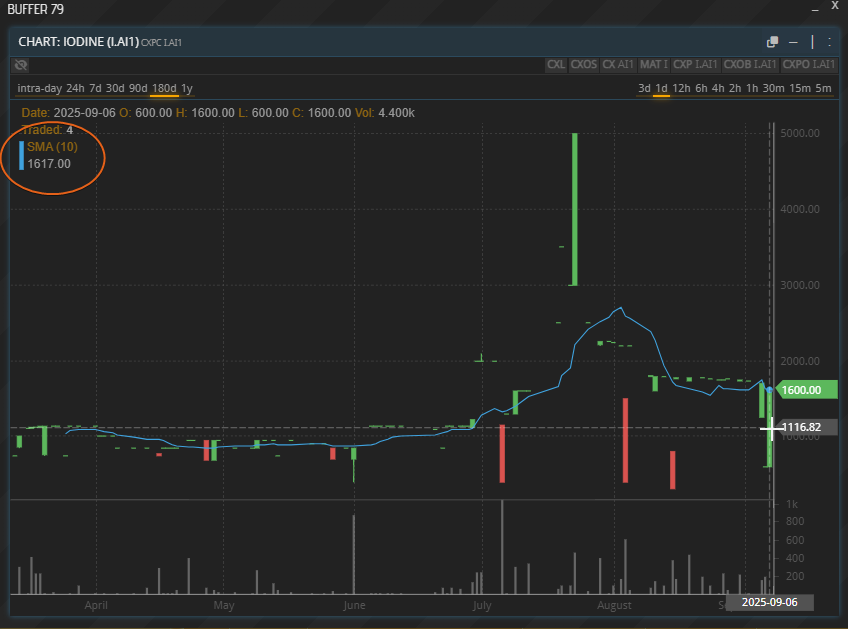Switch candle interval to 12h

point(681,88)
